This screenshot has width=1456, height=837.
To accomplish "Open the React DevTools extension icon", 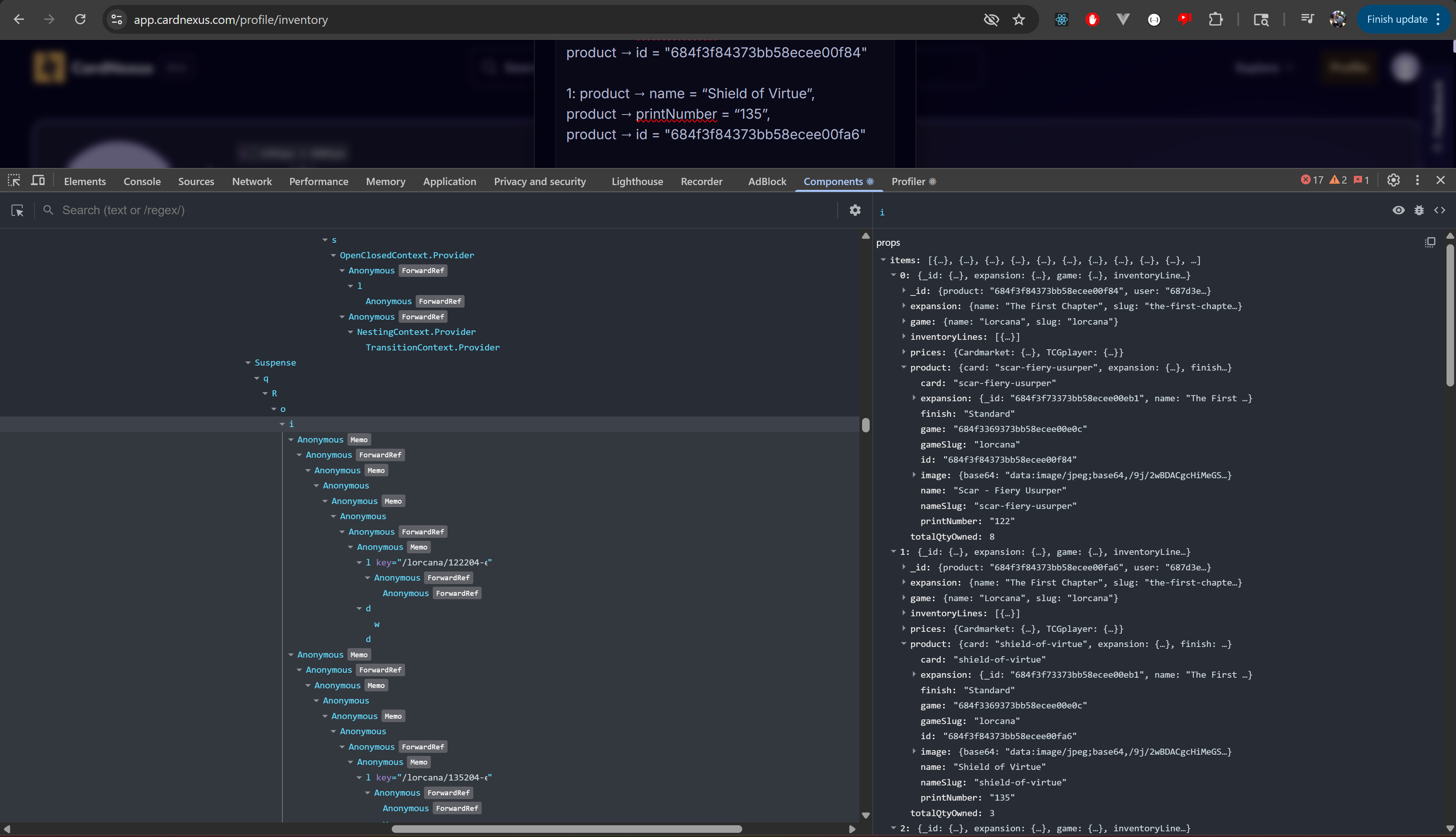I will pos(1062,20).
